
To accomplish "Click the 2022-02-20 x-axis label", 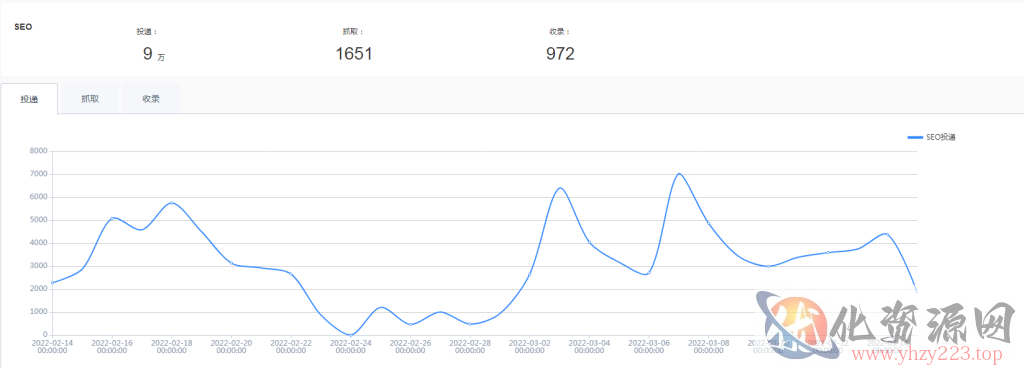I will 231,346.
